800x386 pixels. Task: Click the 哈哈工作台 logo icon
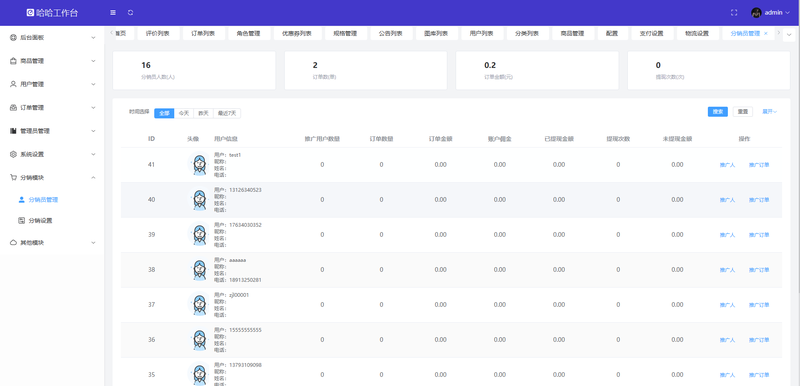30,13
